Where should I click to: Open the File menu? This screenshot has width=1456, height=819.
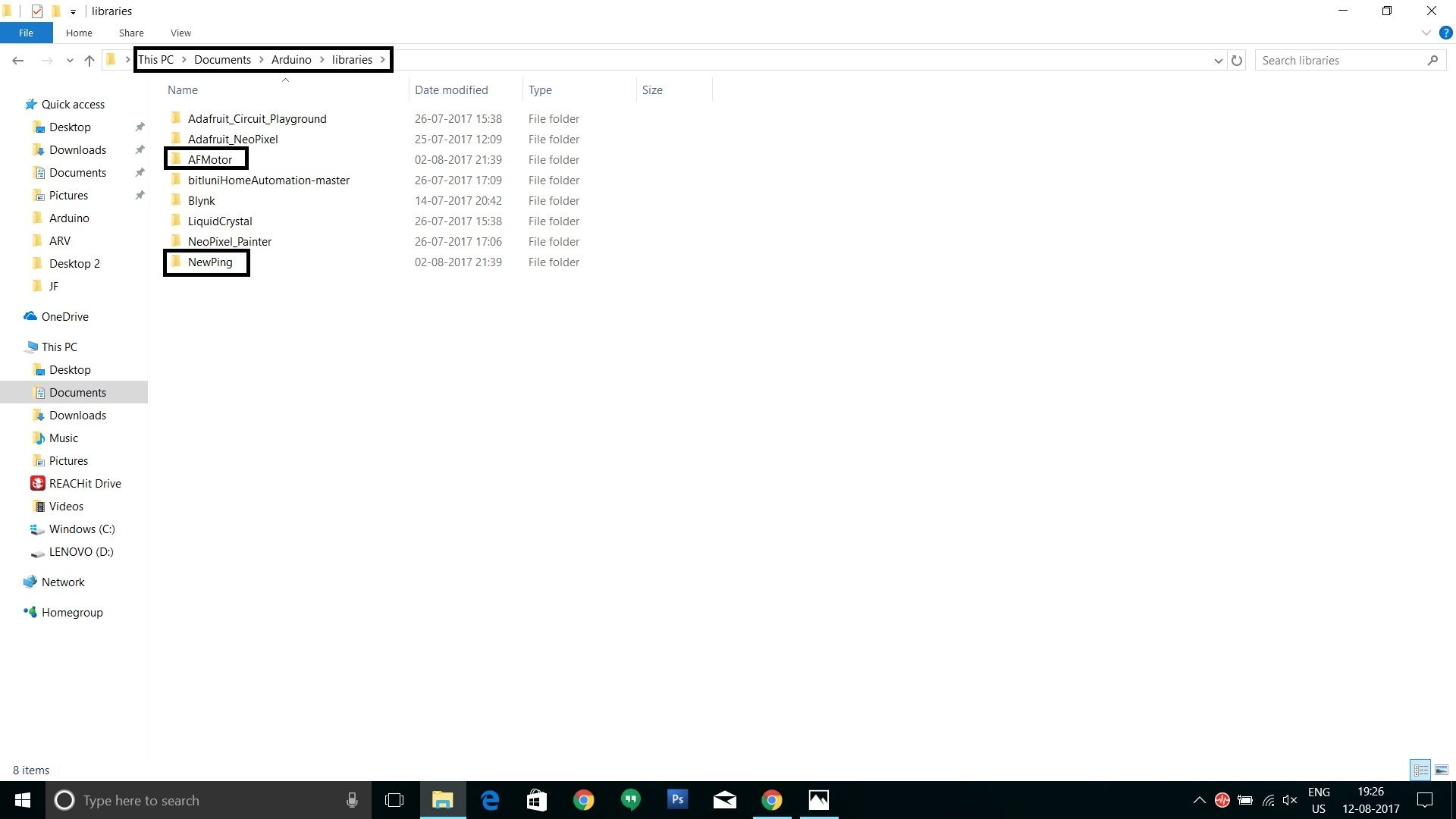click(x=26, y=33)
